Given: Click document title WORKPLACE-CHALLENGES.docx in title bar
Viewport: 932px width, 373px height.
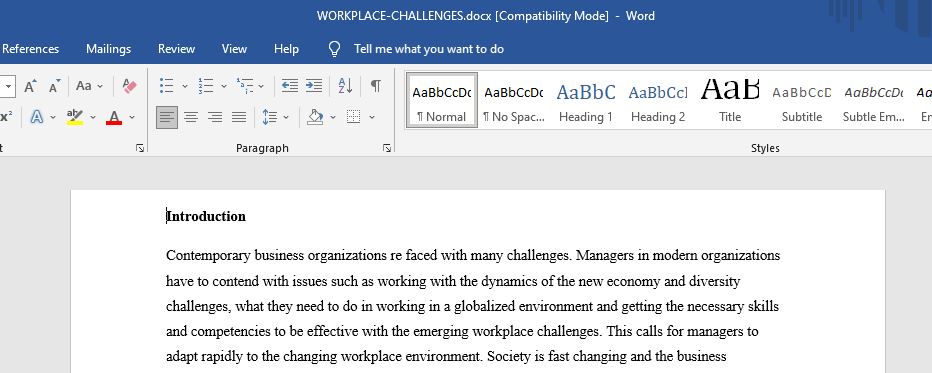Looking at the screenshot, I should click(404, 16).
